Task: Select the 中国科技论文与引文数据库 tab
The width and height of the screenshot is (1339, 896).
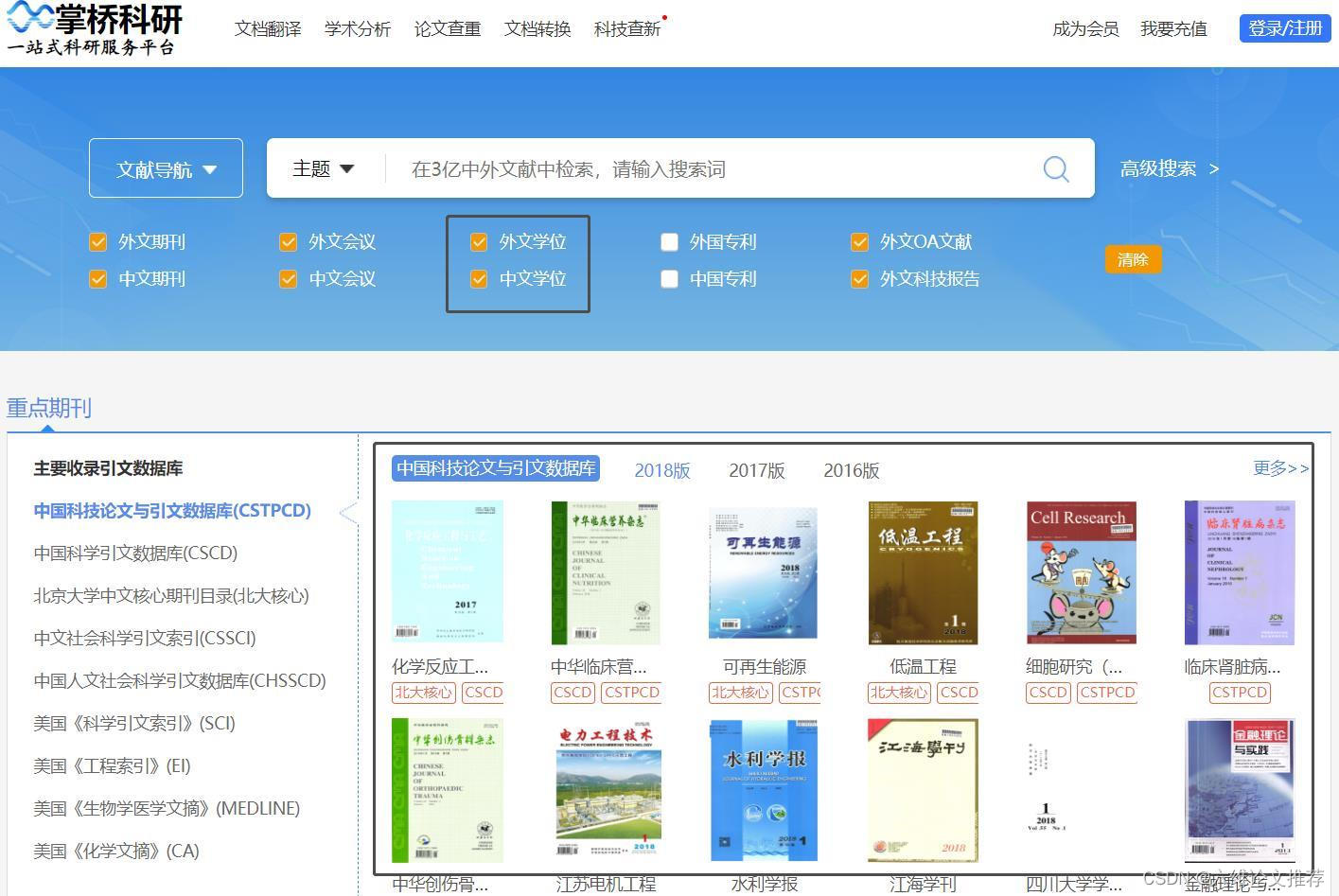Action: [x=496, y=468]
